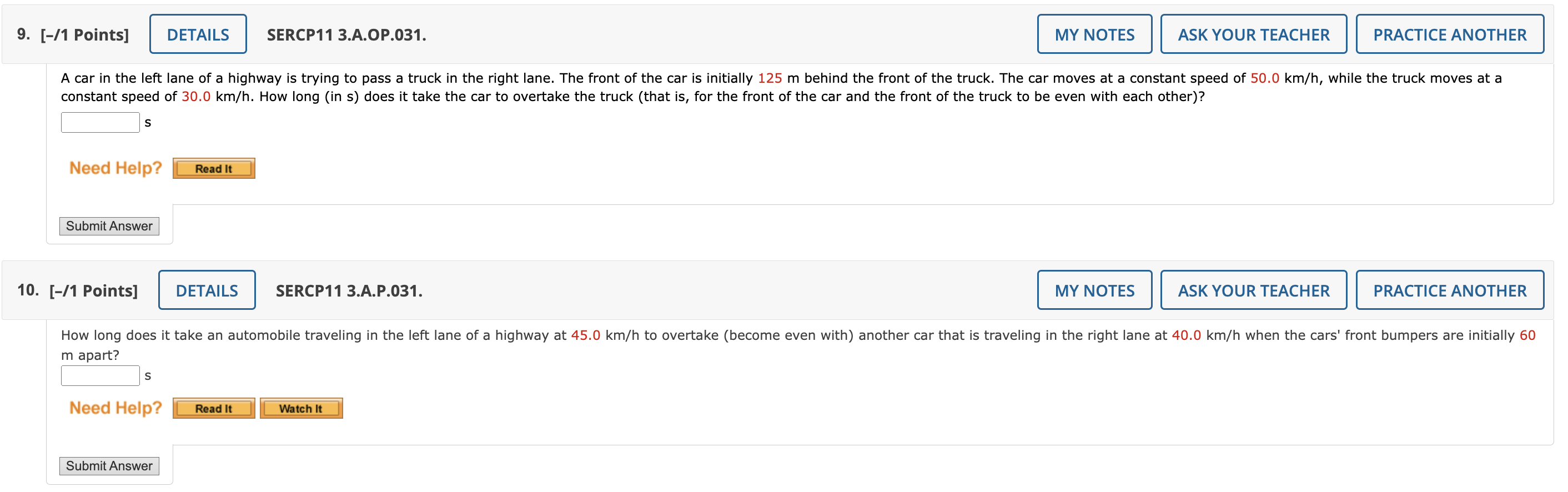Click the Need Help label for question 10
1568x492 pixels.
[114, 408]
